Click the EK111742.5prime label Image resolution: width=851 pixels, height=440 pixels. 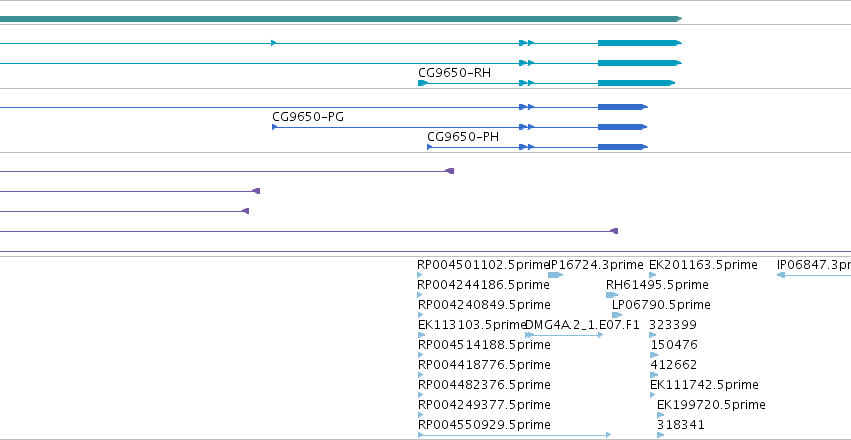[x=704, y=385]
